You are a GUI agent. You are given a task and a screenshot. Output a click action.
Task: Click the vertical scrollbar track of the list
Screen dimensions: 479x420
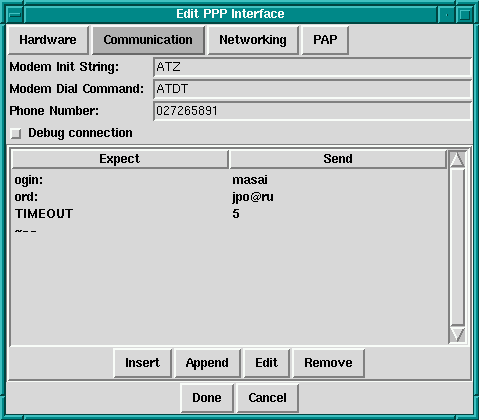[x=457, y=247]
